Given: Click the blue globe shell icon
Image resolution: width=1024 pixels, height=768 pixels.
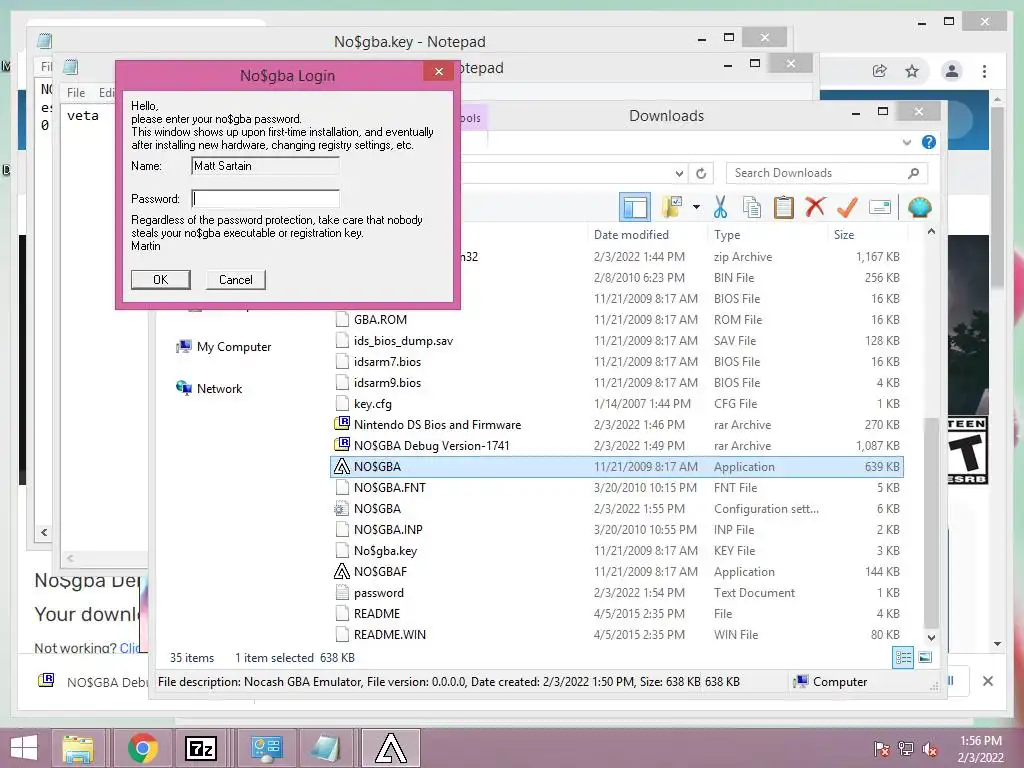Looking at the screenshot, I should 919,208.
